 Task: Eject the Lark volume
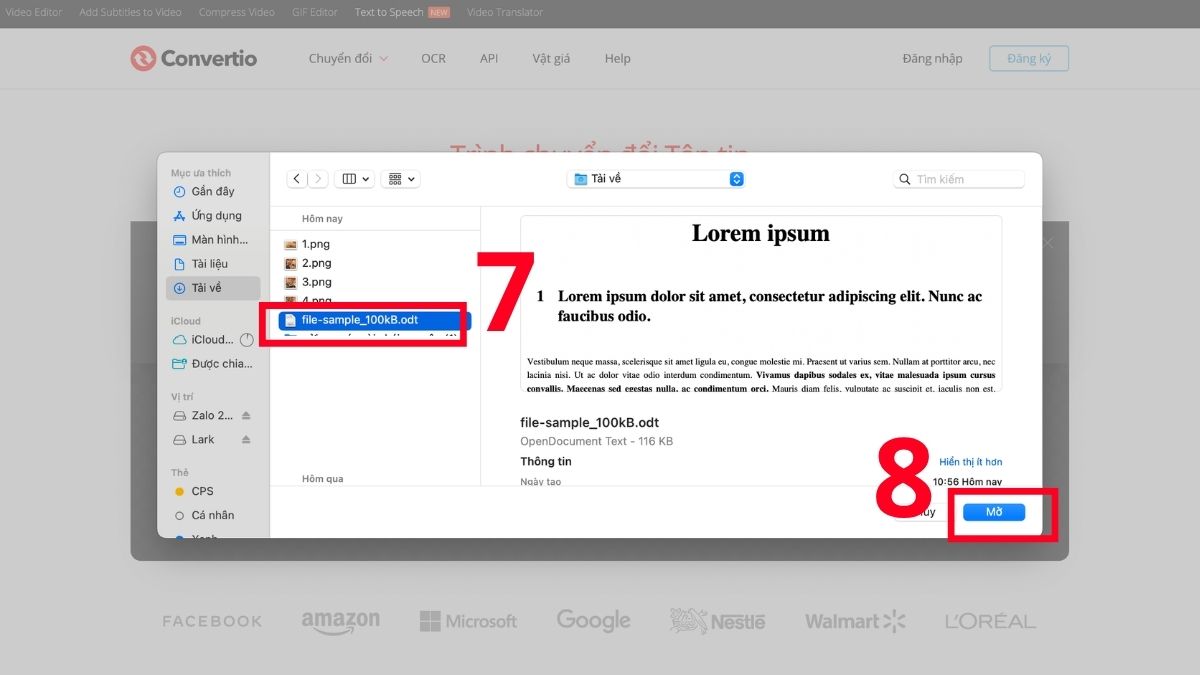coord(246,440)
